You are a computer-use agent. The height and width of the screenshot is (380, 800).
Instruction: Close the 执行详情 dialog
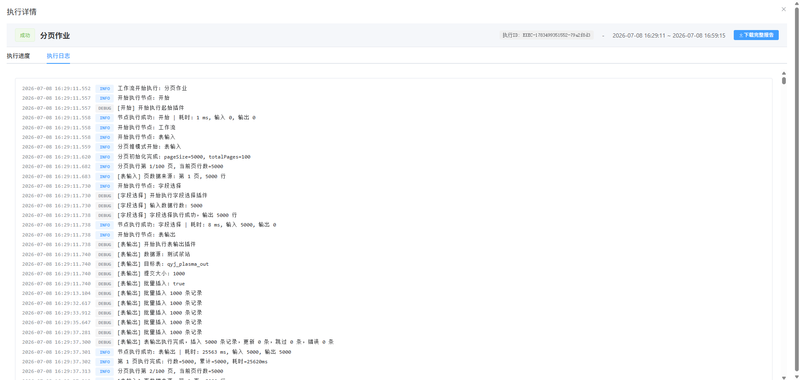pyautogui.click(x=784, y=9)
